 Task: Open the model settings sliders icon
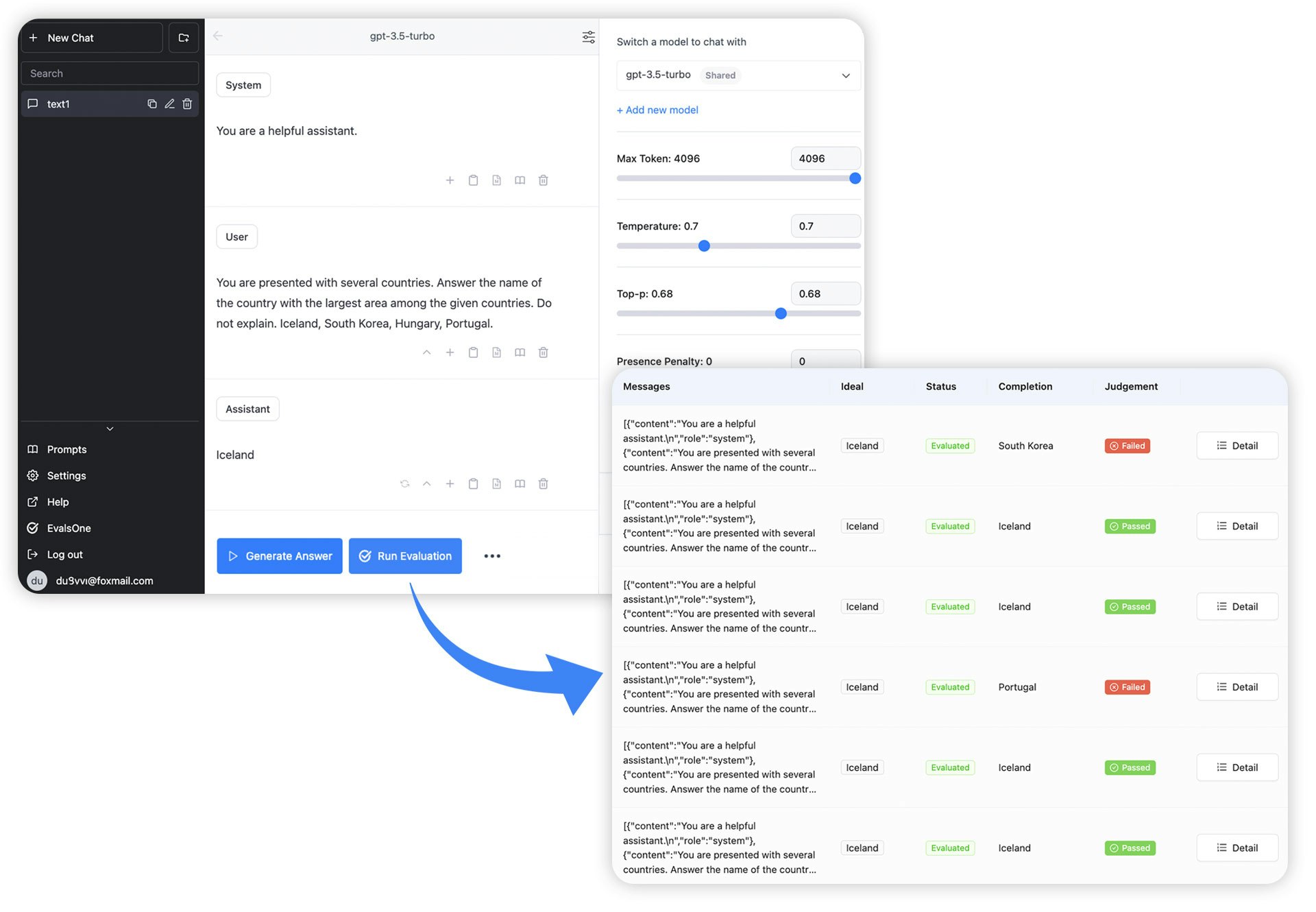tap(588, 37)
